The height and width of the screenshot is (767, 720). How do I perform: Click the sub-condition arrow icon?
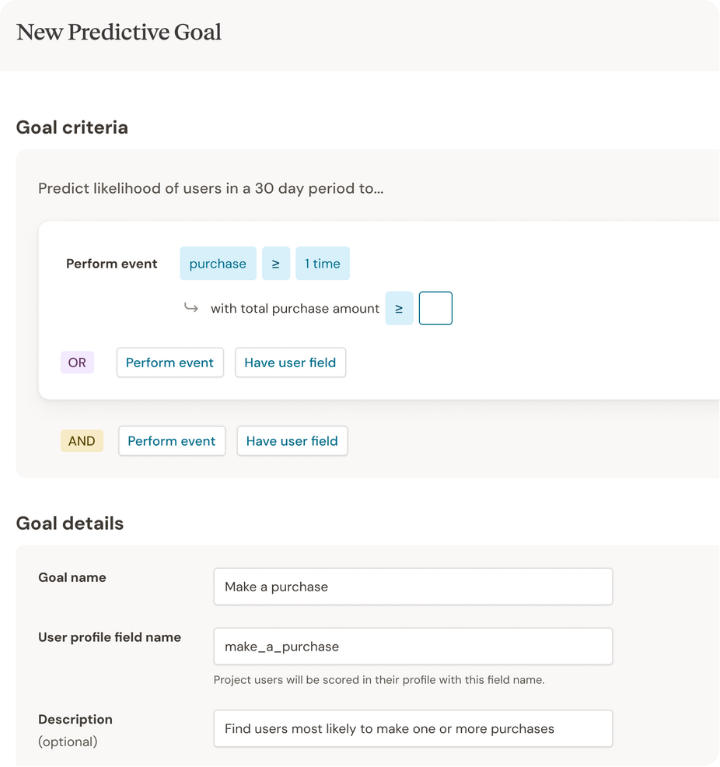click(191, 308)
